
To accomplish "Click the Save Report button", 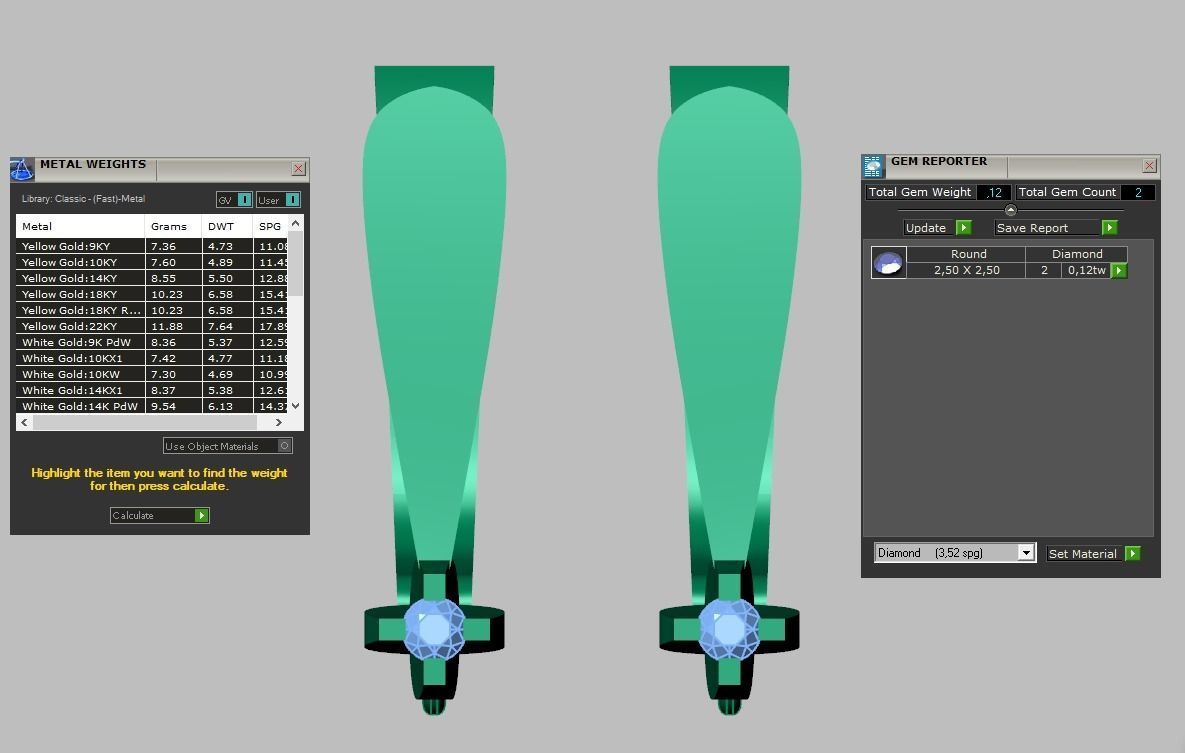I will [1056, 228].
